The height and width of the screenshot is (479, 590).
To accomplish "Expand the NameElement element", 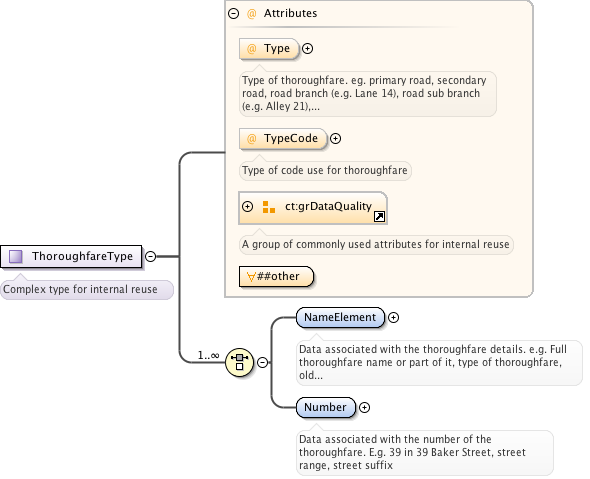I will (x=393, y=318).
